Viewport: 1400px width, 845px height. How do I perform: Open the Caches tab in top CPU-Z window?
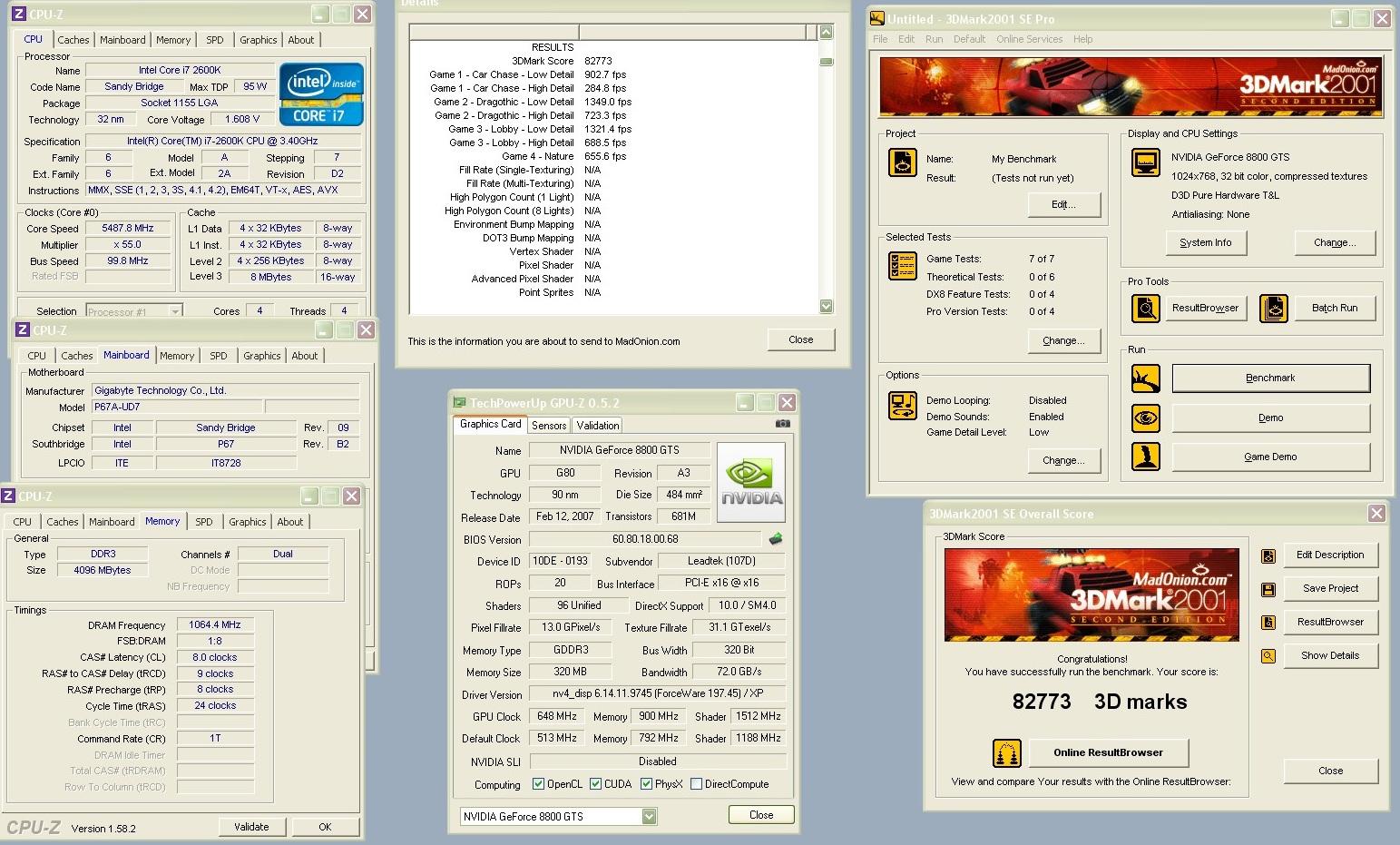[73, 40]
